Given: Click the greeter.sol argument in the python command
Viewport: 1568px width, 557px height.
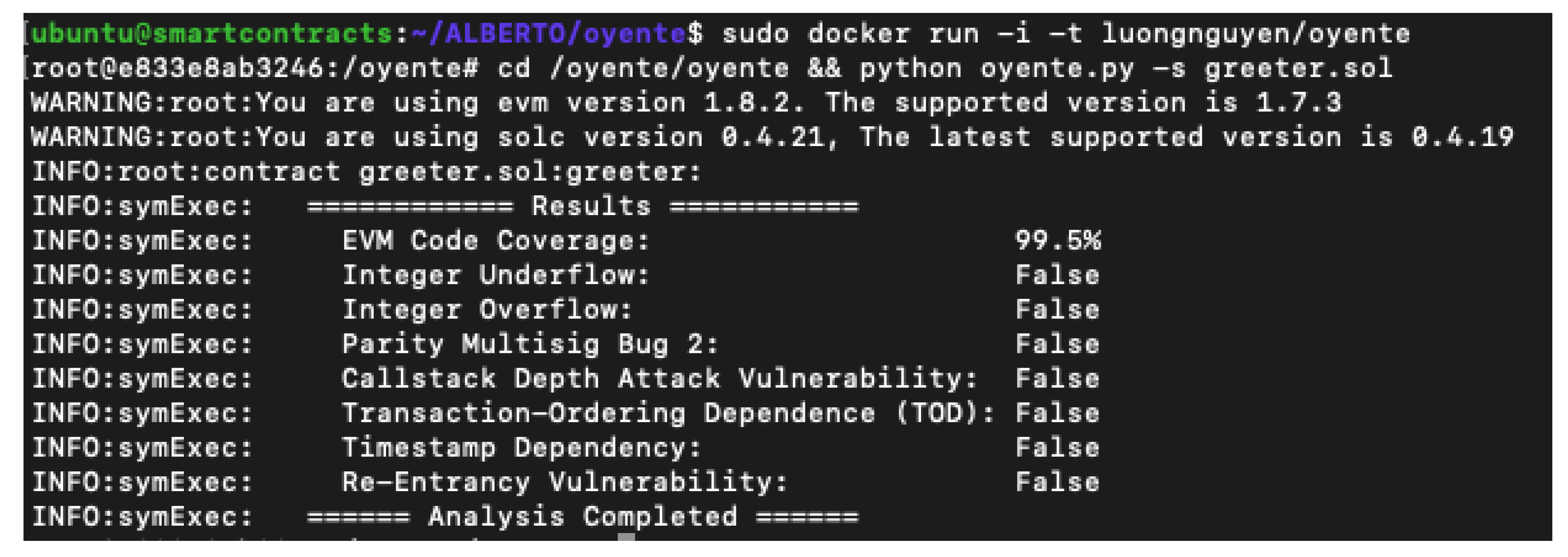Looking at the screenshot, I should pyautogui.click(x=1298, y=69).
